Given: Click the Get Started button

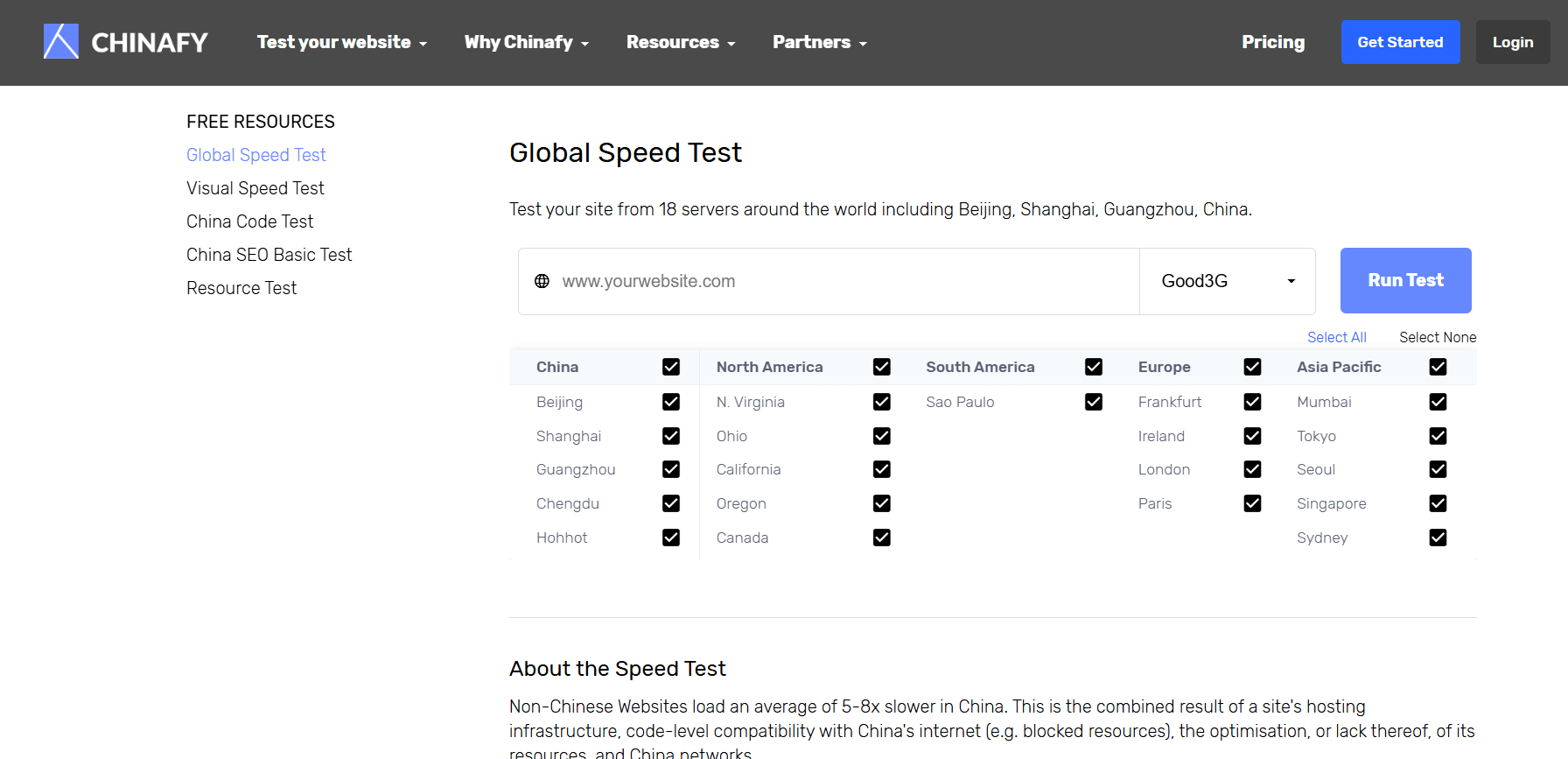Looking at the screenshot, I should click(x=1399, y=42).
